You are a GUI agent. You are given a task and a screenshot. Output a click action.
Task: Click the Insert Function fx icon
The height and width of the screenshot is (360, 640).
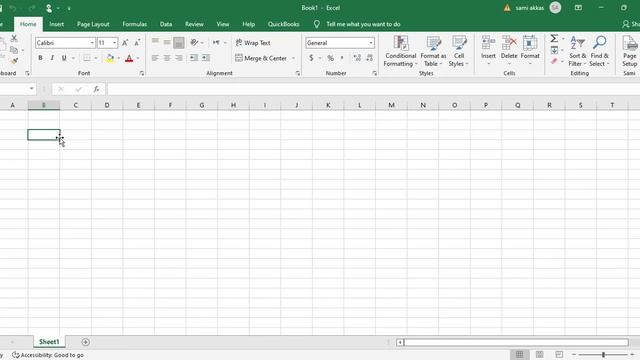[96, 89]
